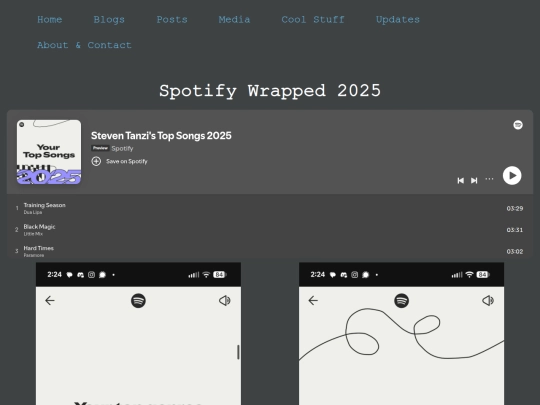The width and height of the screenshot is (540, 405).
Task: Navigate to the Media section
Action: click(234, 20)
